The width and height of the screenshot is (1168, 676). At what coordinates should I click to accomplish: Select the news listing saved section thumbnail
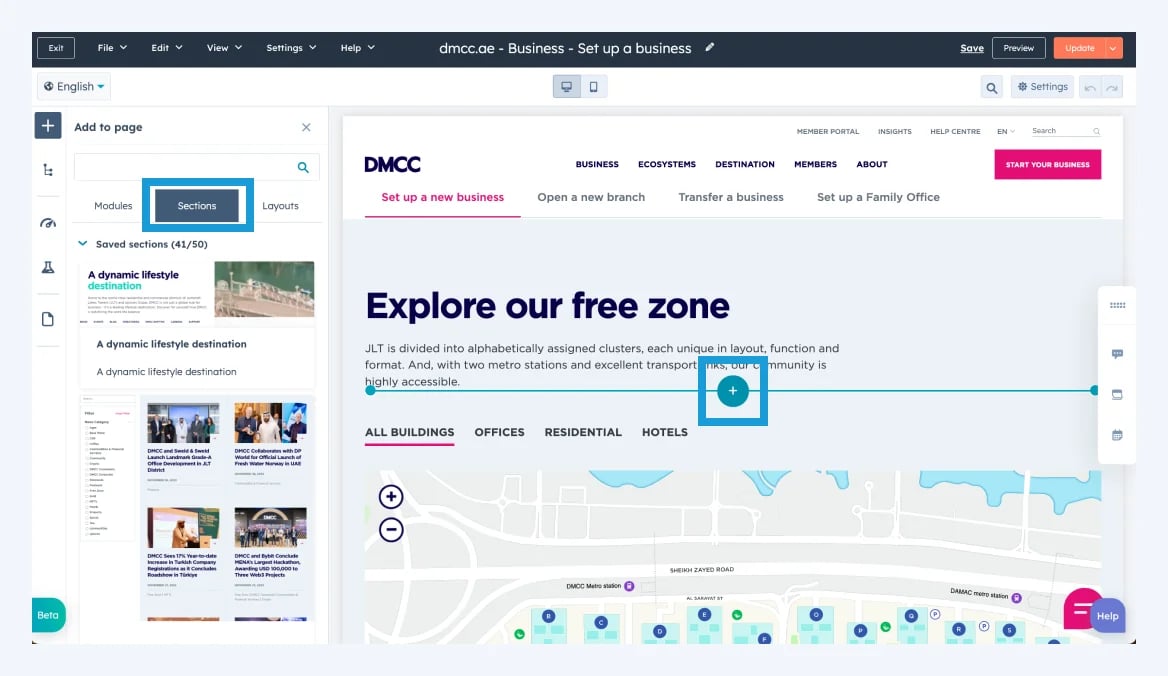point(197,508)
